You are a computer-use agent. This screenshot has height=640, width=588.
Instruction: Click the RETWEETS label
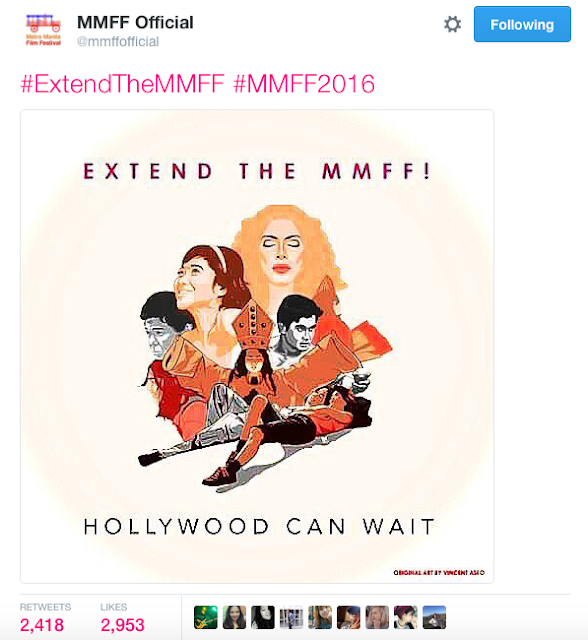coord(45,607)
